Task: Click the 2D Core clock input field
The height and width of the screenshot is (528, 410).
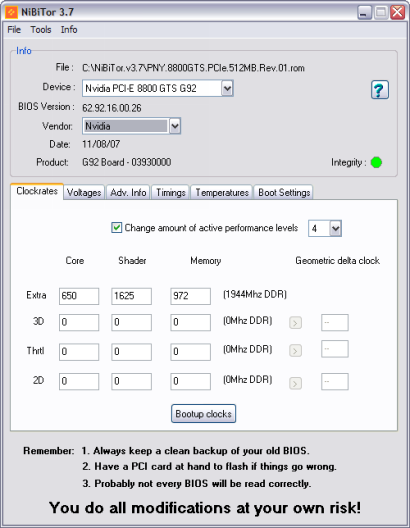Action: click(x=79, y=382)
